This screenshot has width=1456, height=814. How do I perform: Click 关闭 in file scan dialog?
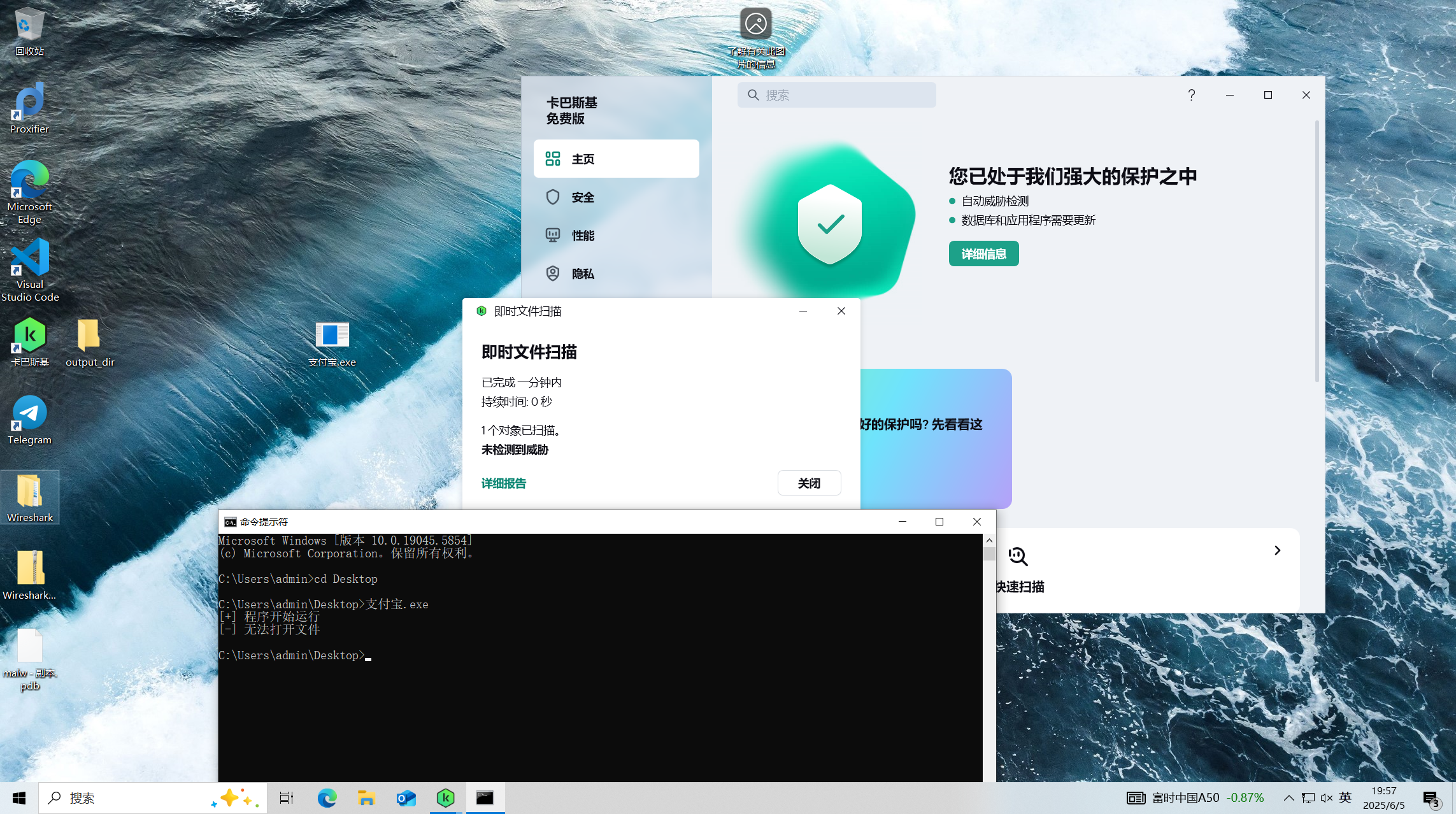pos(809,483)
